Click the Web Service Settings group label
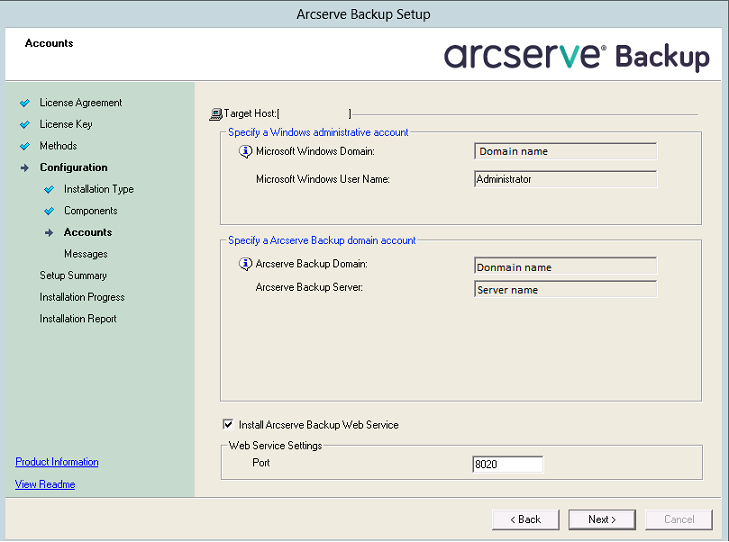 (x=275, y=446)
